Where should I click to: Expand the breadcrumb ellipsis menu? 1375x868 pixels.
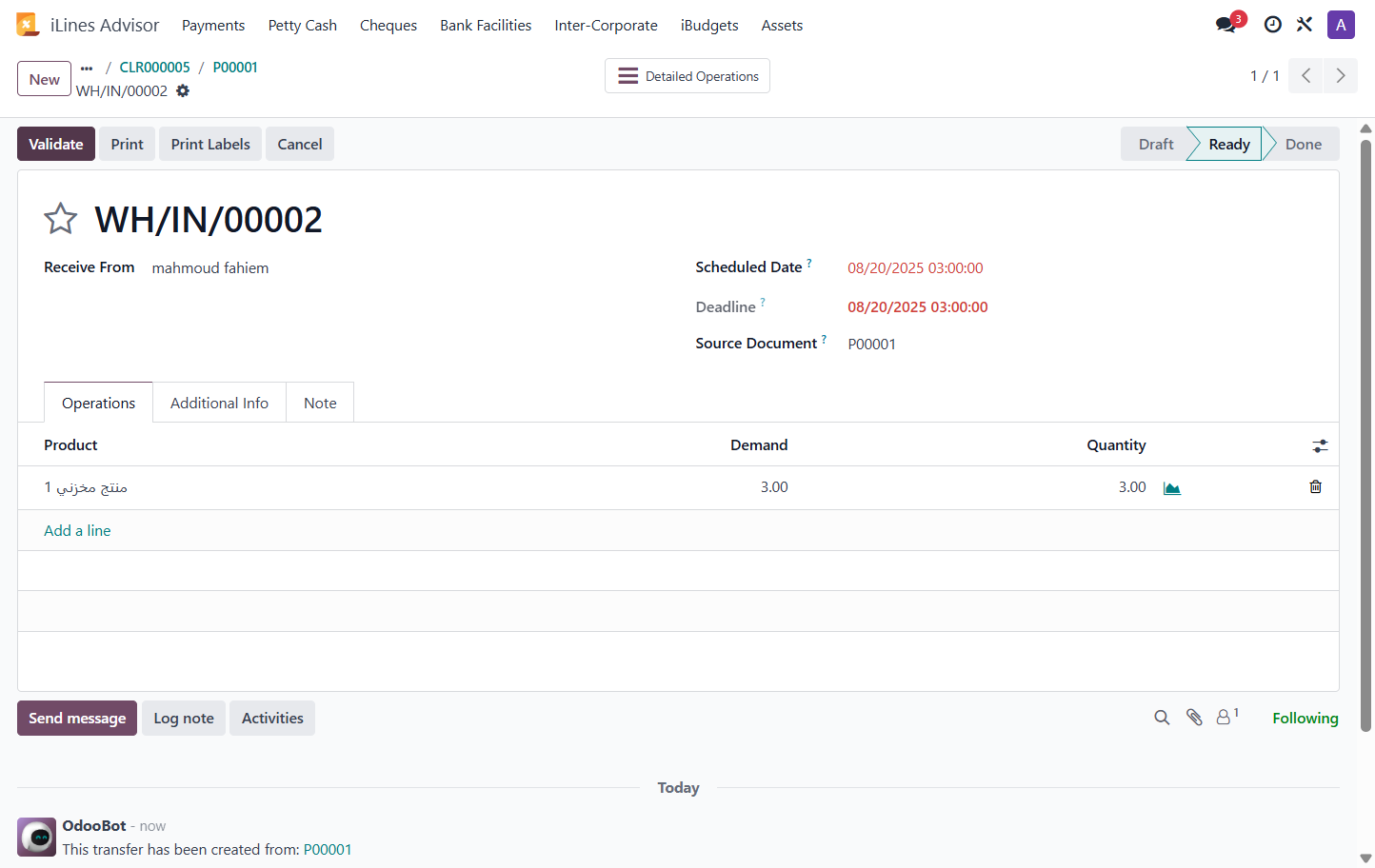[x=87, y=68]
